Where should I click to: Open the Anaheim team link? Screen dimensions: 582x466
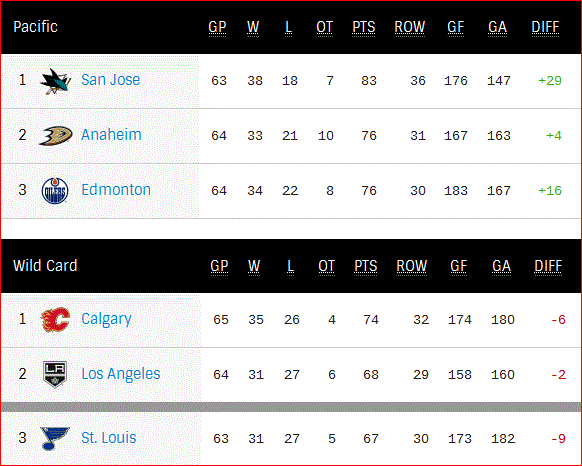111,135
